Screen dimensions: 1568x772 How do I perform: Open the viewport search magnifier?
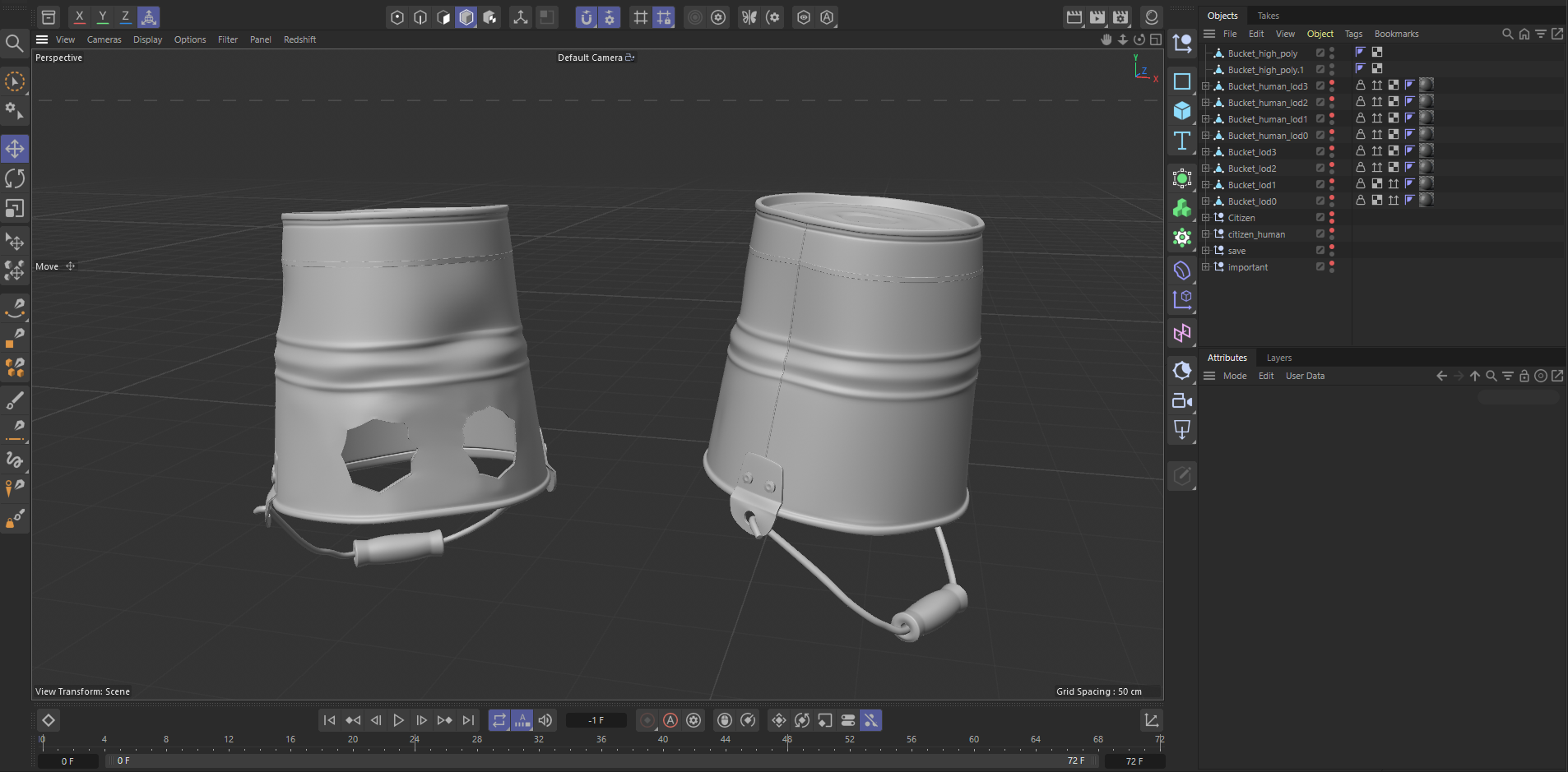14,43
